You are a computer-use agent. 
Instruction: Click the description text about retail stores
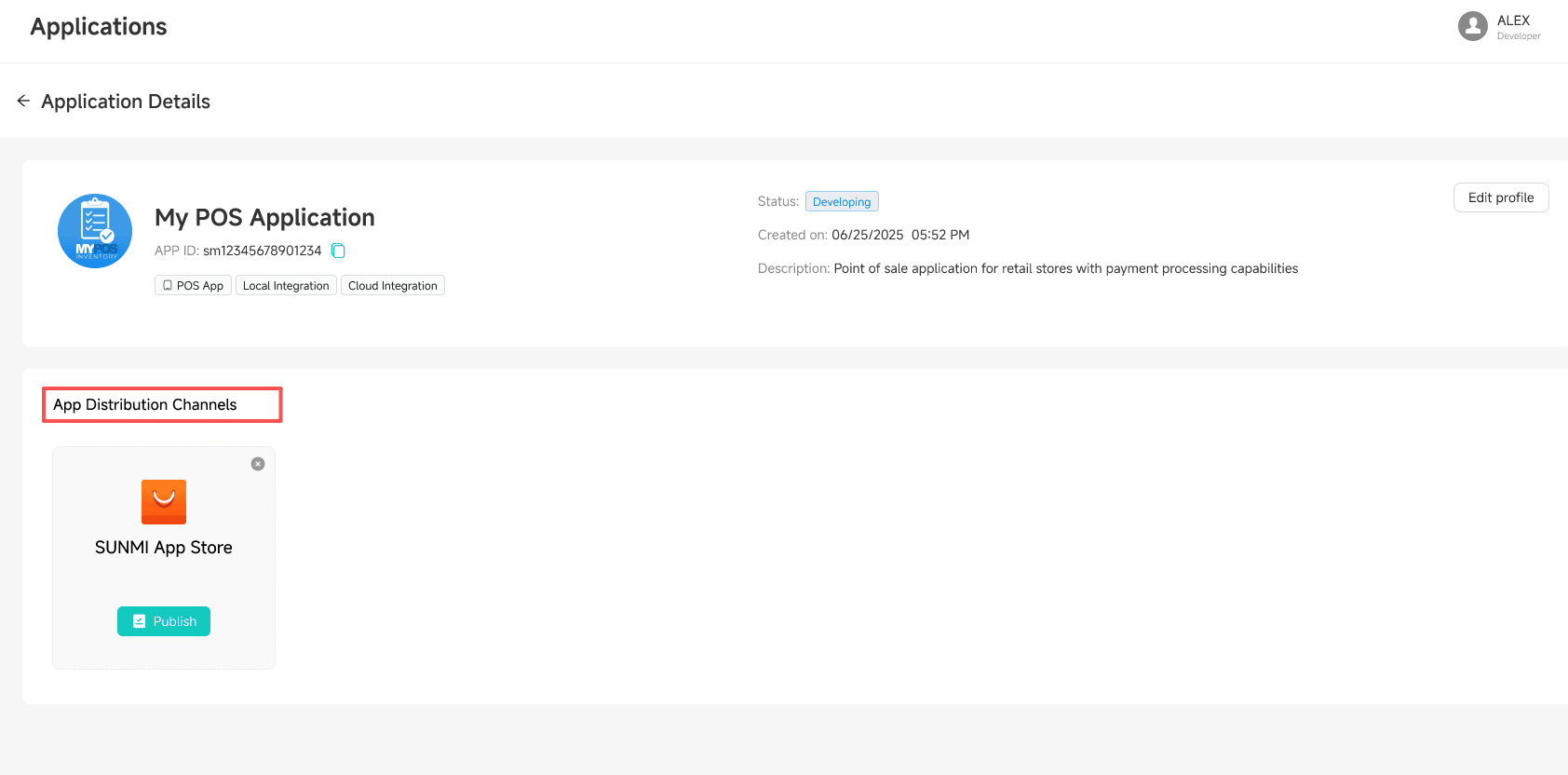point(1066,268)
